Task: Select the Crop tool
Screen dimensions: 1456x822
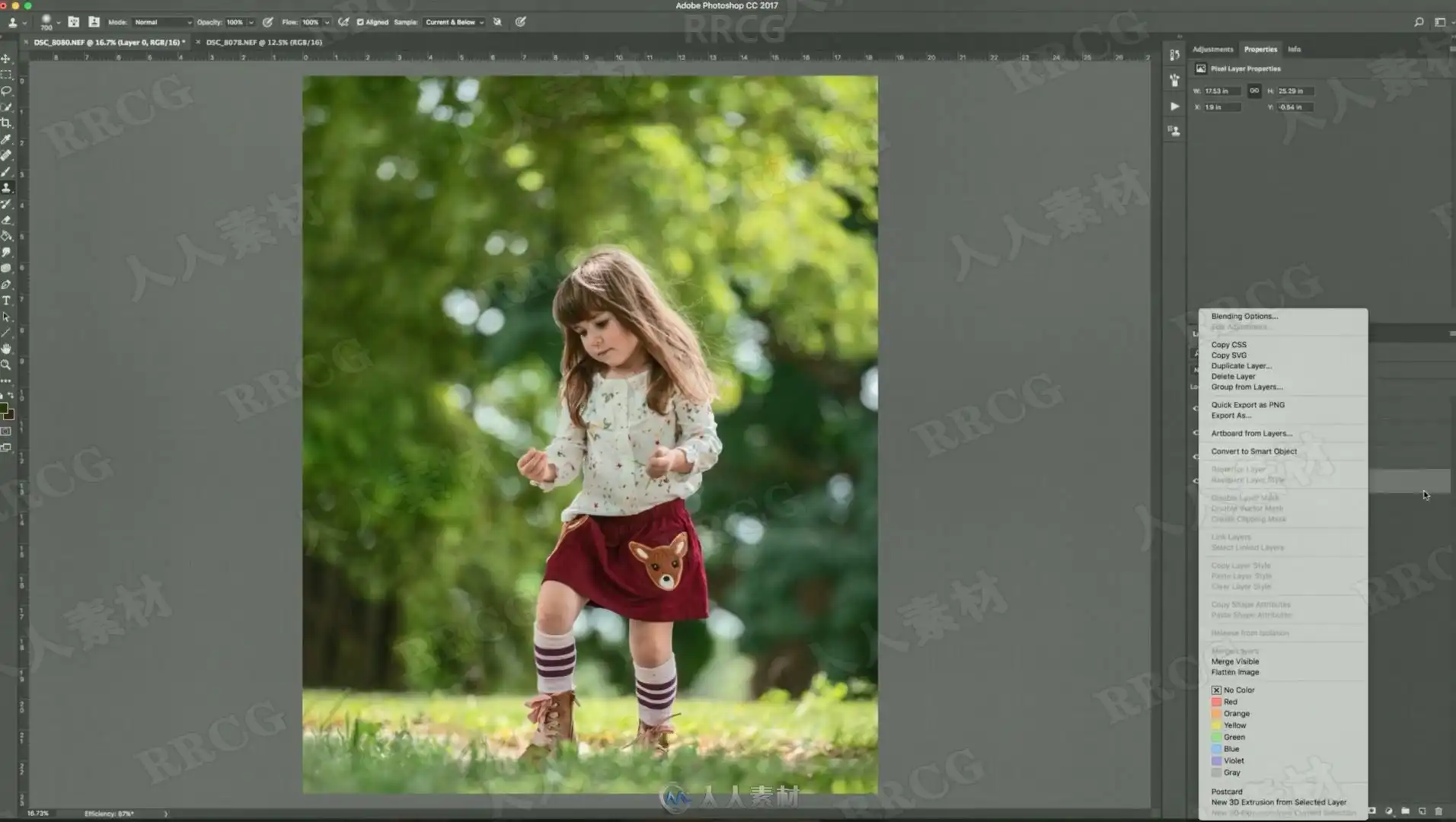Action: coord(6,123)
